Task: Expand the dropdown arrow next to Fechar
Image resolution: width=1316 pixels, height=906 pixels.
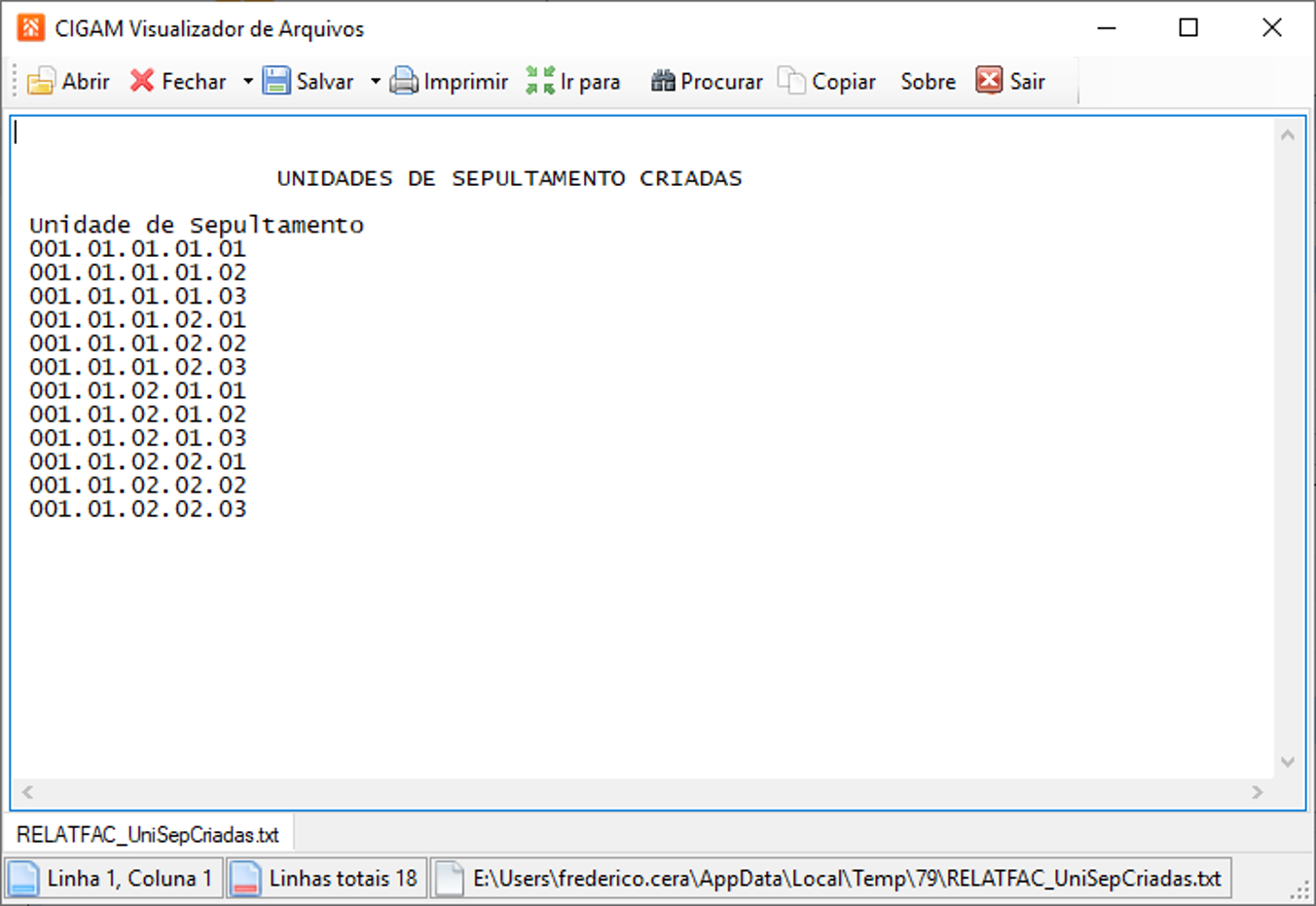Action: [247, 82]
